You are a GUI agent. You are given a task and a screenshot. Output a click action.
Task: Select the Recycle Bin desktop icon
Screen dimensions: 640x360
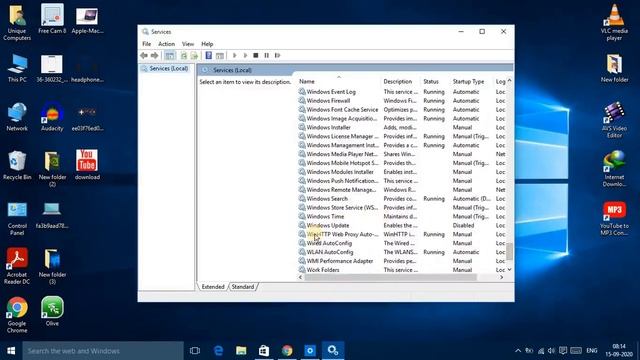click(x=17, y=165)
